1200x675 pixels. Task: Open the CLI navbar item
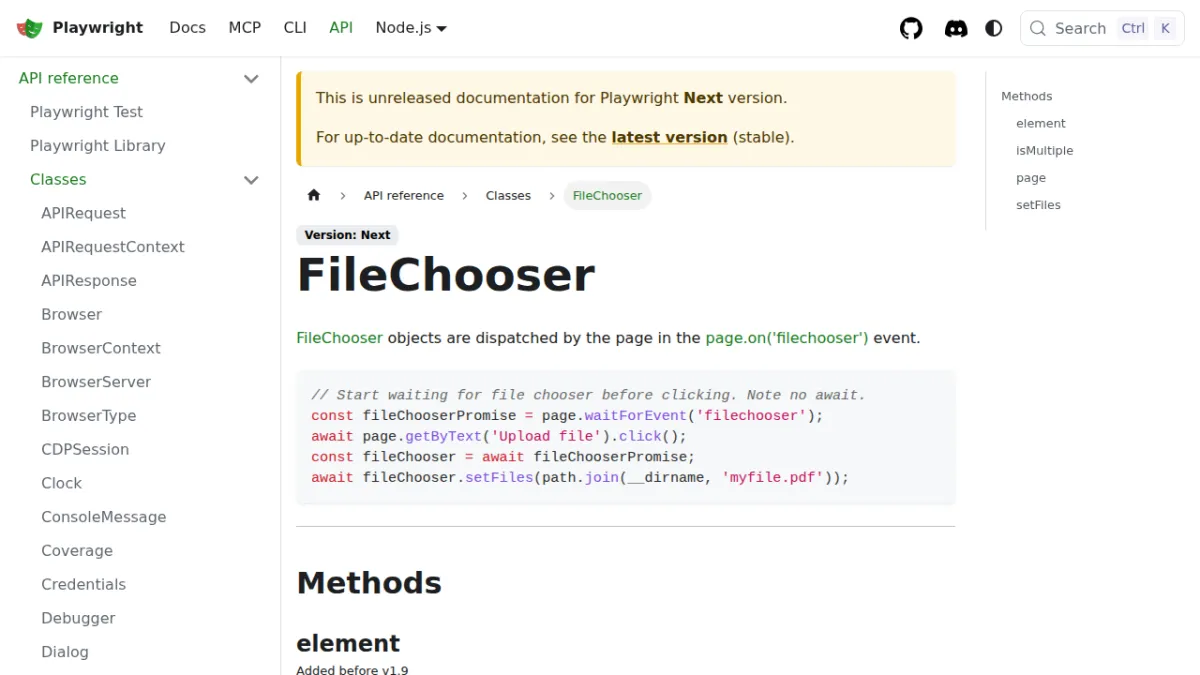(x=295, y=28)
